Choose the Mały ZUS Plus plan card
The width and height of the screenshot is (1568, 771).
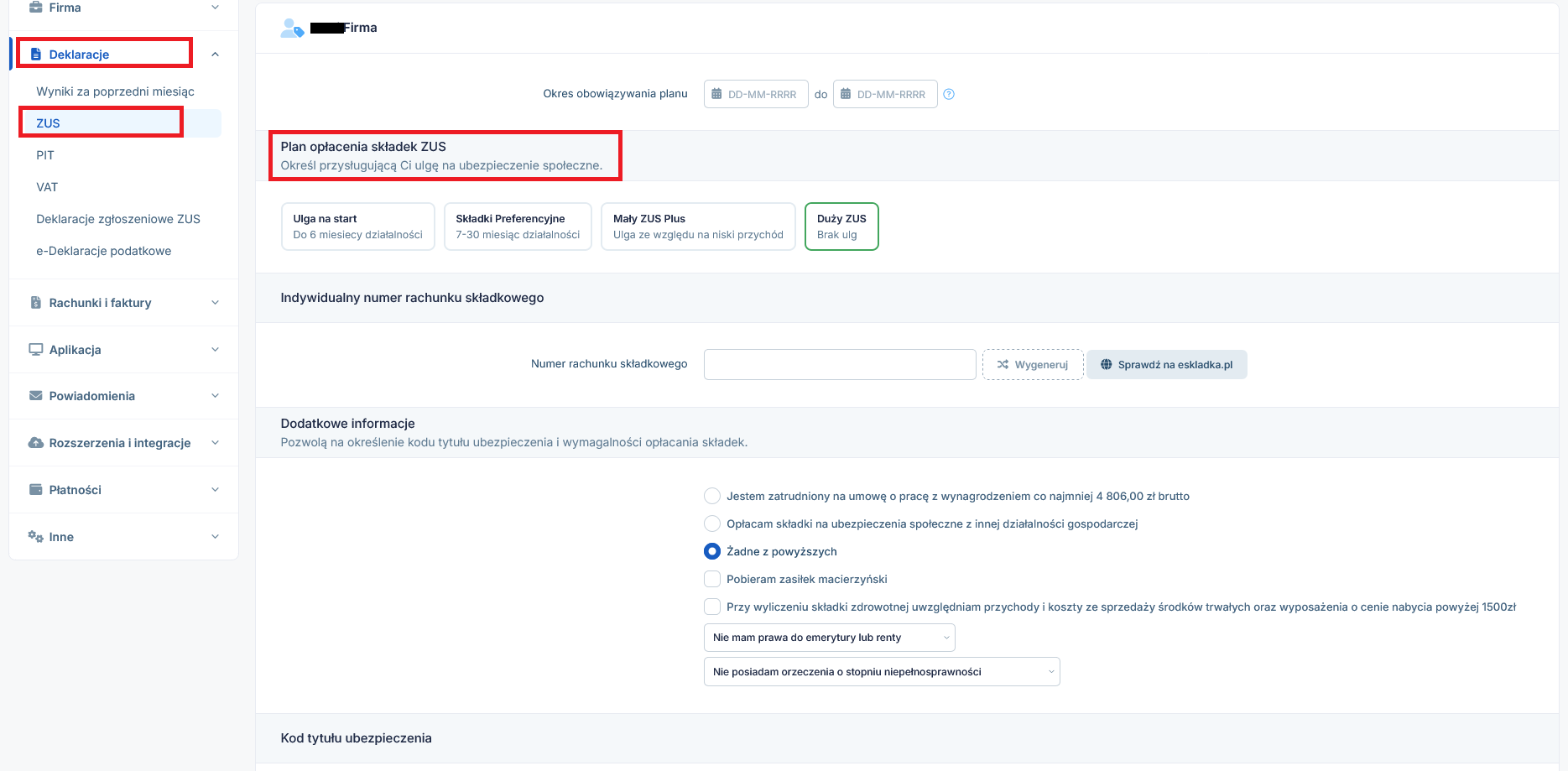(x=698, y=227)
